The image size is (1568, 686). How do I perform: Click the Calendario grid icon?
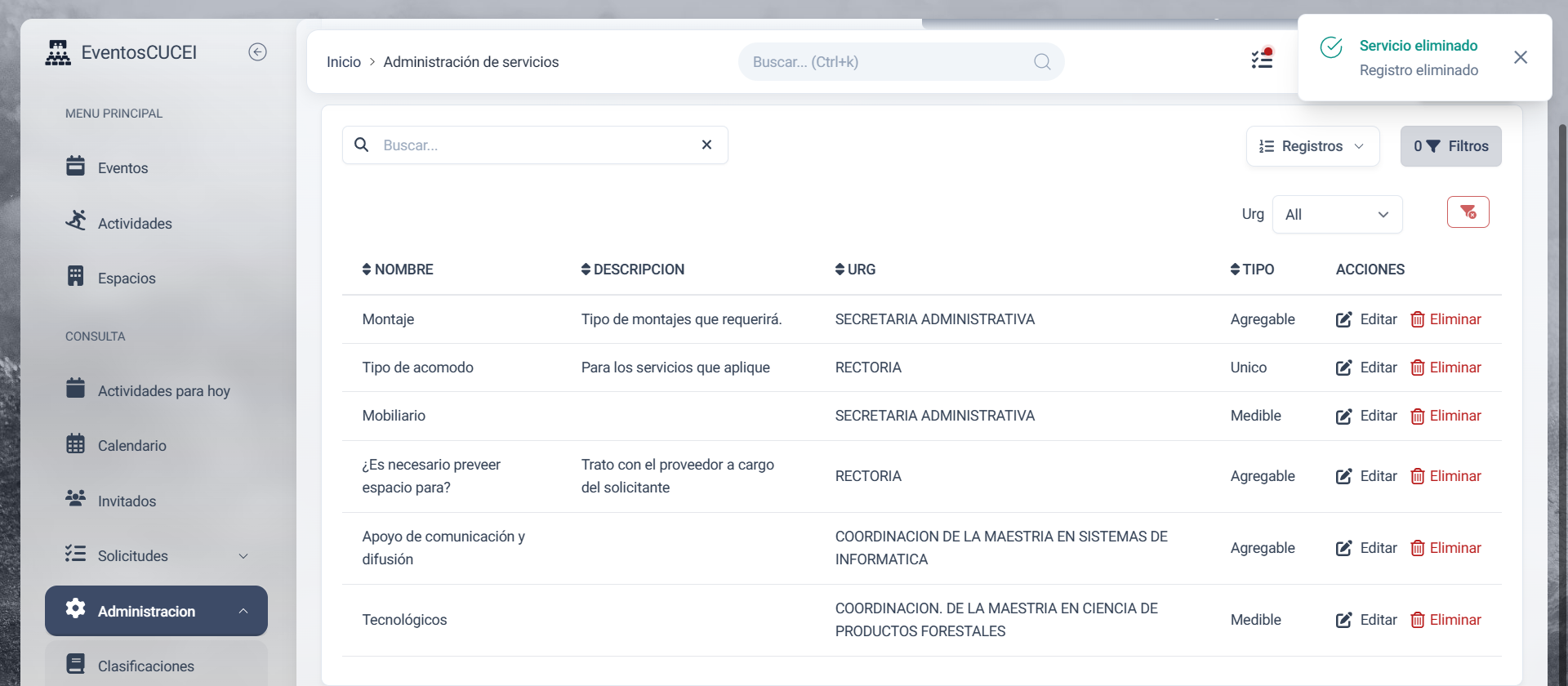point(75,443)
